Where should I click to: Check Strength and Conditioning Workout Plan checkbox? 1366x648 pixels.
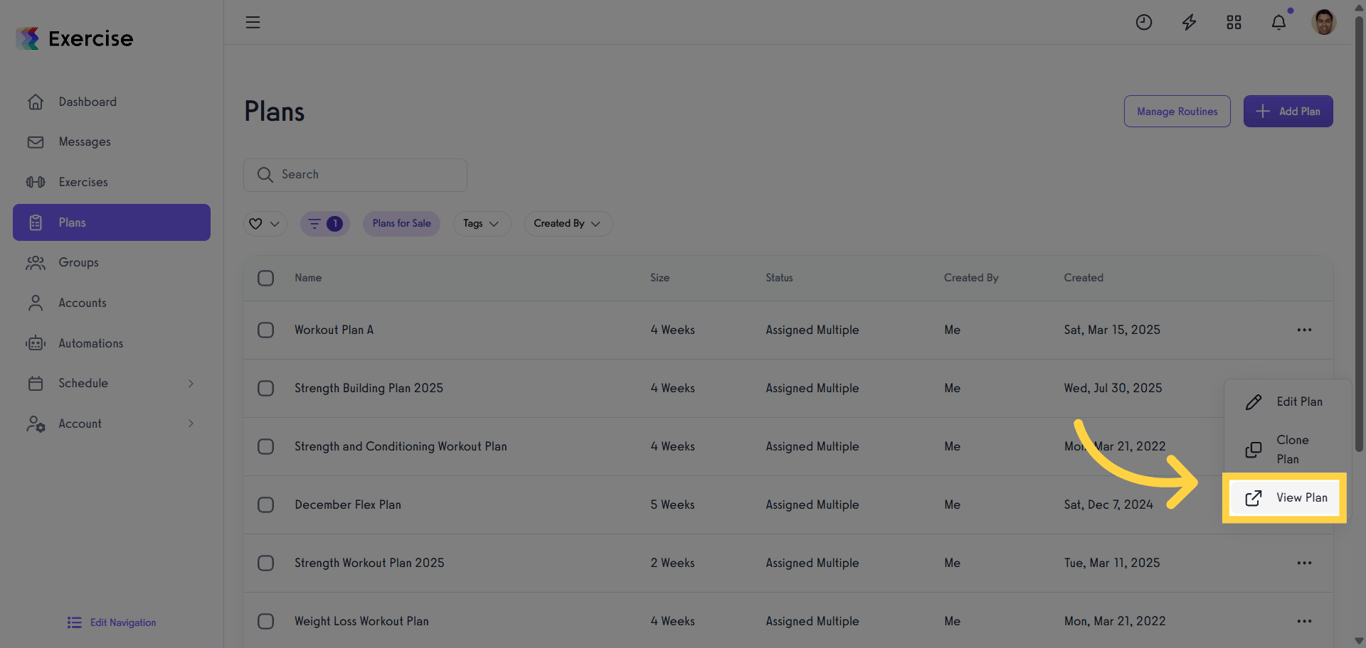(x=265, y=446)
